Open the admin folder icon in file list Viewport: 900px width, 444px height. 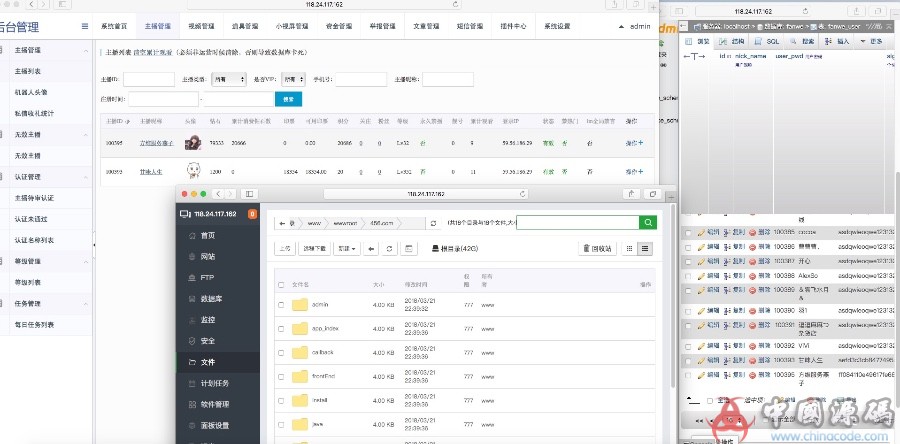300,305
